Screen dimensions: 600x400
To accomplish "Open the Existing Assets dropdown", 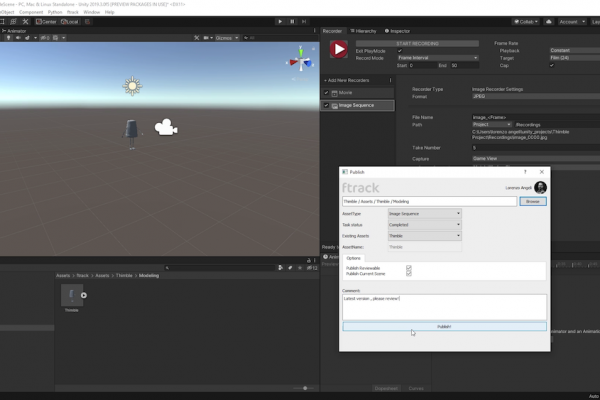I will (424, 236).
